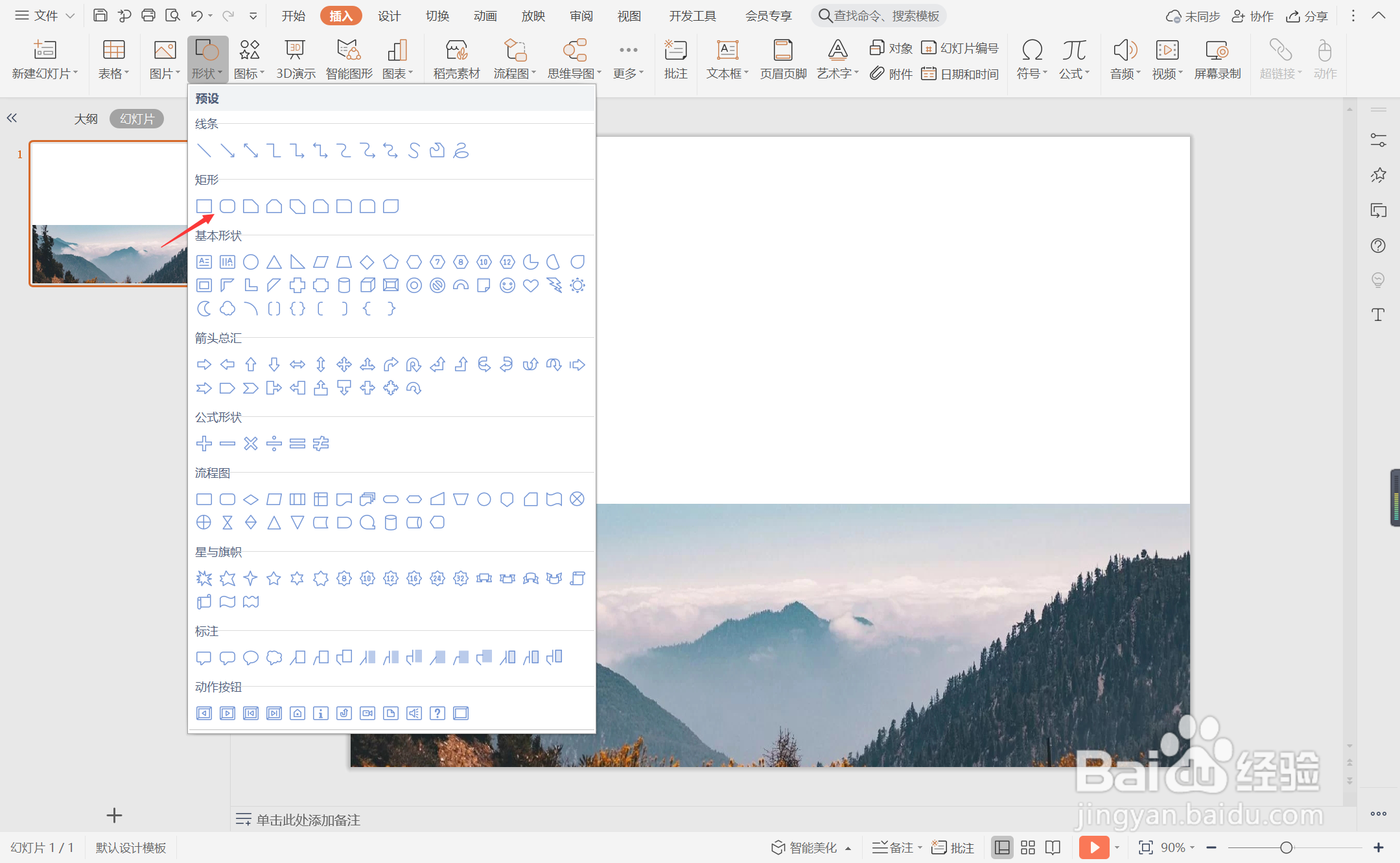Click the 3D演示 toolbar icon
This screenshot has width=1400, height=863.
point(296,60)
